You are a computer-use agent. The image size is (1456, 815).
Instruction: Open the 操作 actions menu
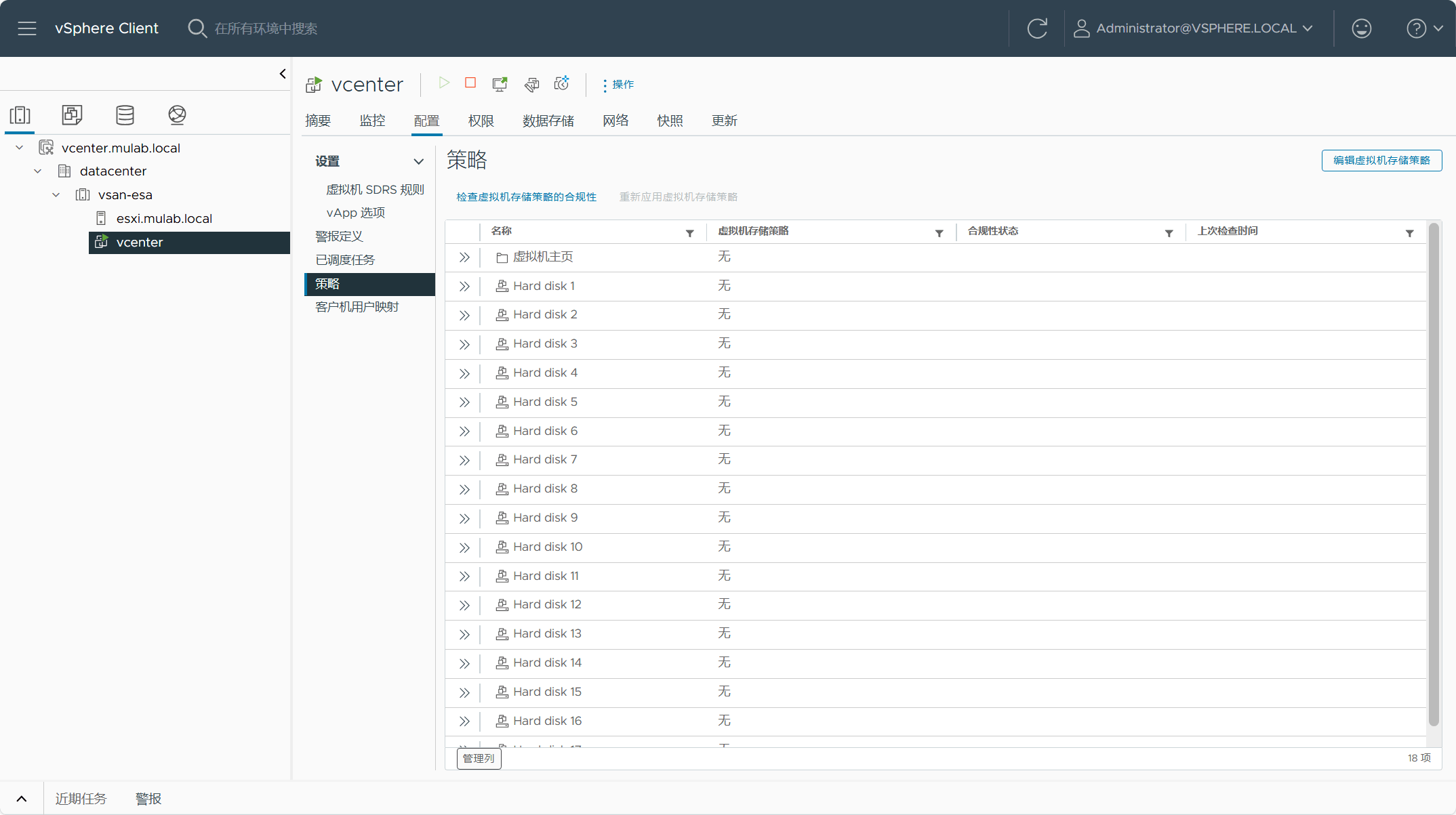(x=618, y=85)
